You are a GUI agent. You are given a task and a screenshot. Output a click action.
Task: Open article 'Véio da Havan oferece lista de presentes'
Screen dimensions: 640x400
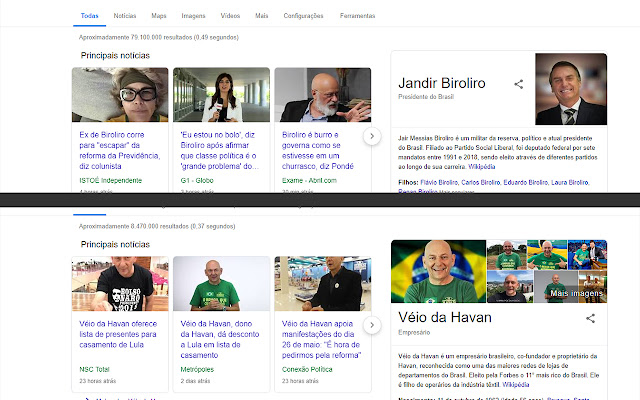118,334
